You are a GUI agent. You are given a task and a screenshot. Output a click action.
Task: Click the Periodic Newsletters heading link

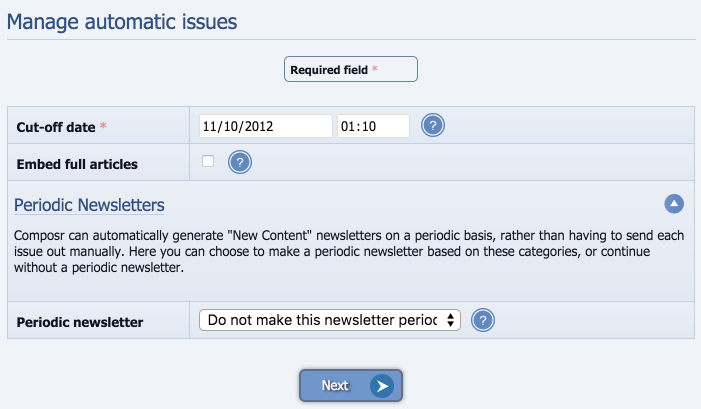89,205
